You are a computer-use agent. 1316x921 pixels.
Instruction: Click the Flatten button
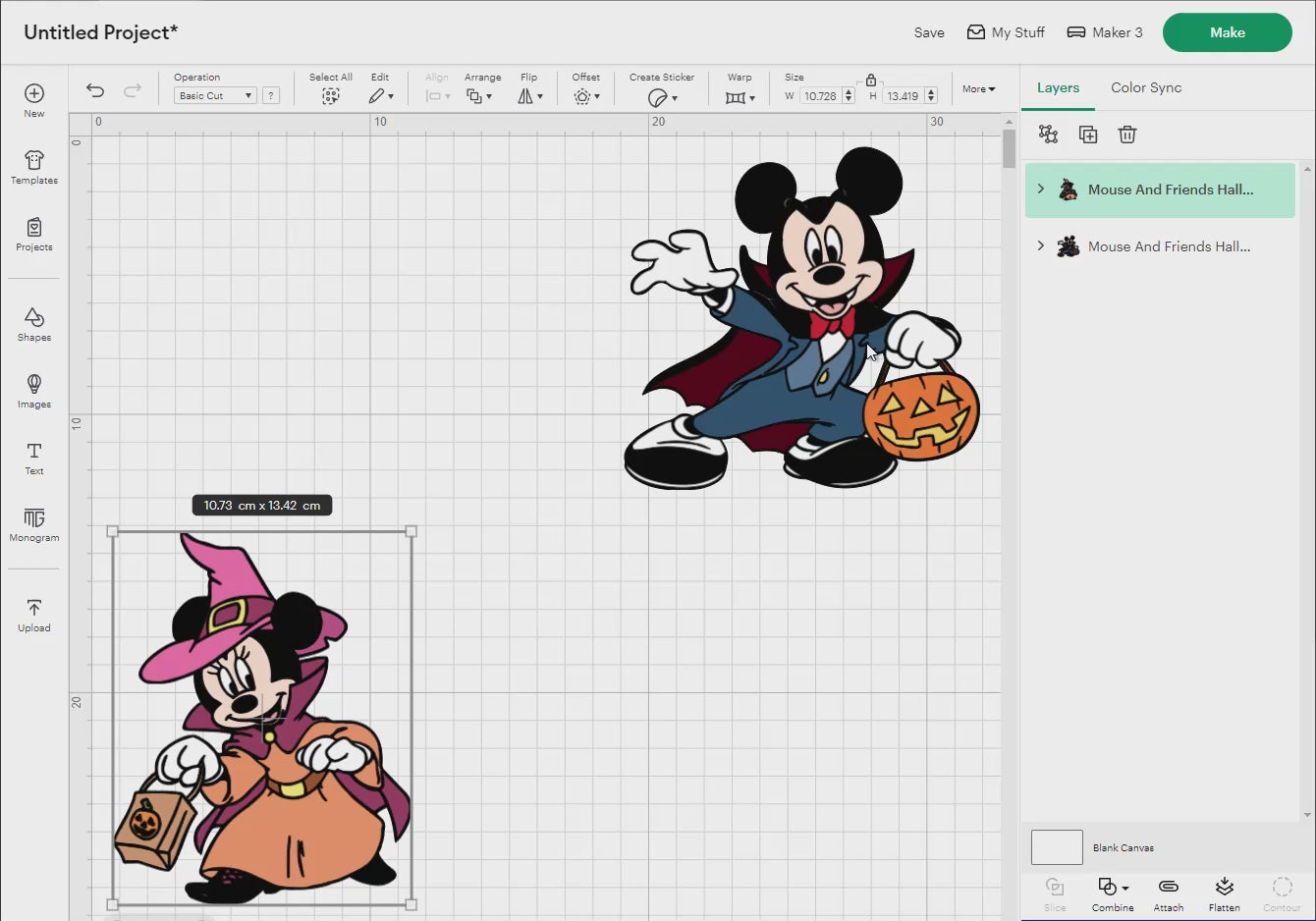[x=1225, y=894]
